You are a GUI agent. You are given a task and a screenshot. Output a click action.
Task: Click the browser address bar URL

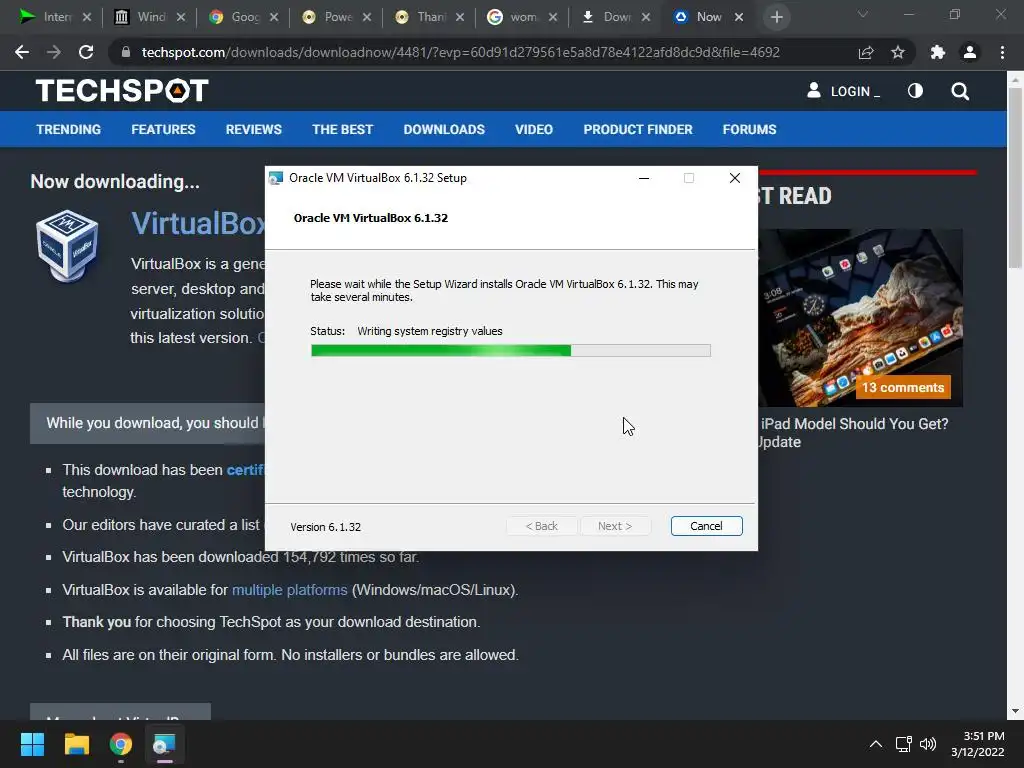point(460,52)
